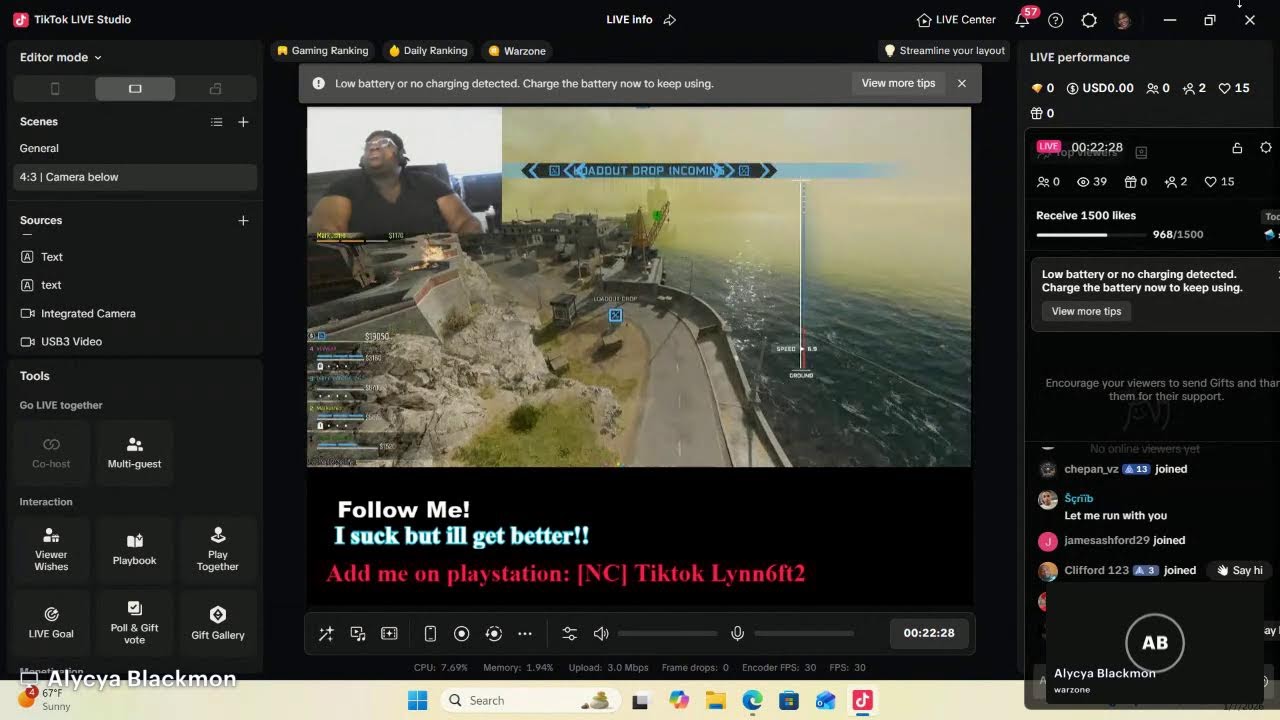This screenshot has width=1280, height=720.
Task: Open the mobile phone preview icon
Action: [x=430, y=634]
